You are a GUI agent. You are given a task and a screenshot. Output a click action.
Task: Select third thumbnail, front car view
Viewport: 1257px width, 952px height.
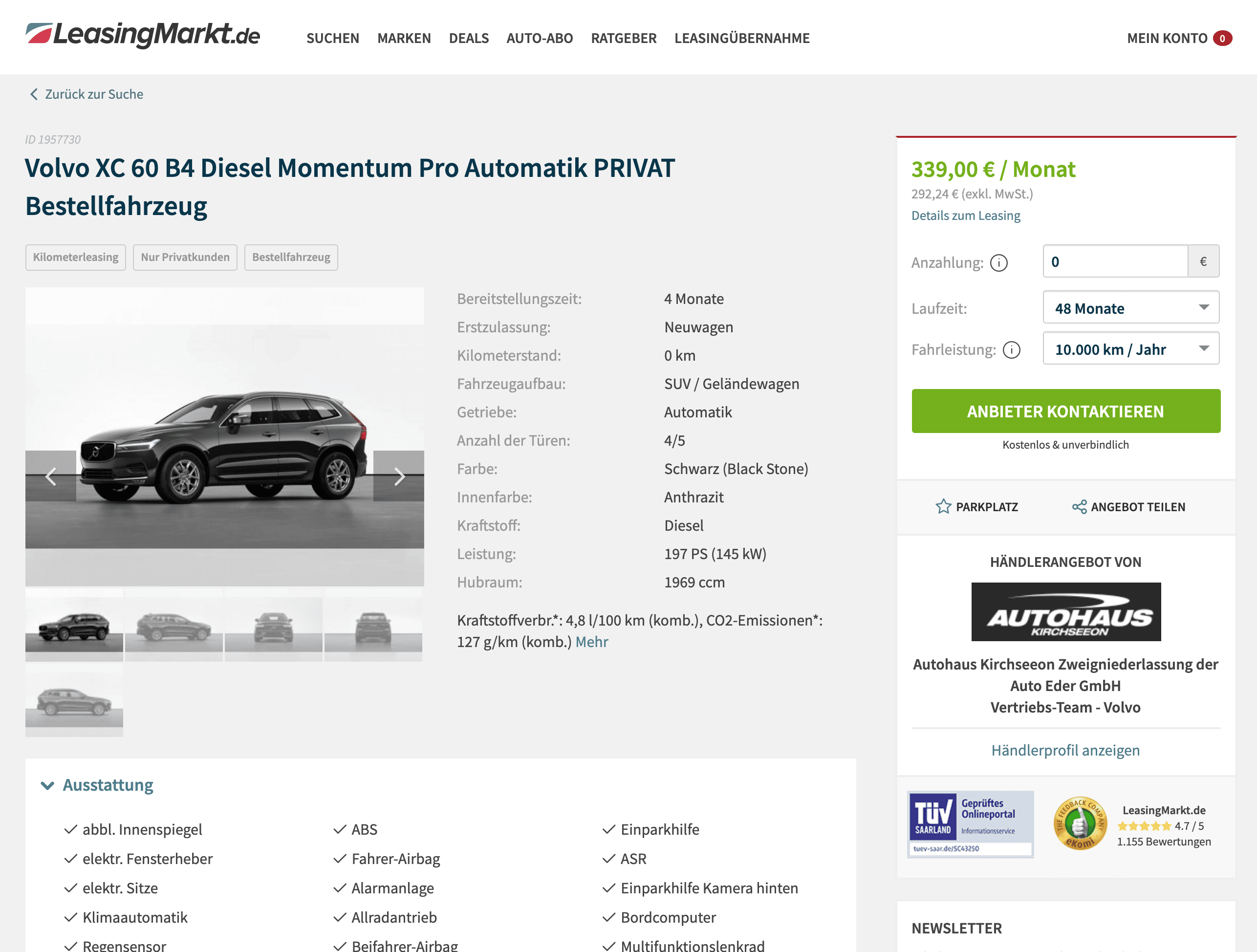point(273,625)
